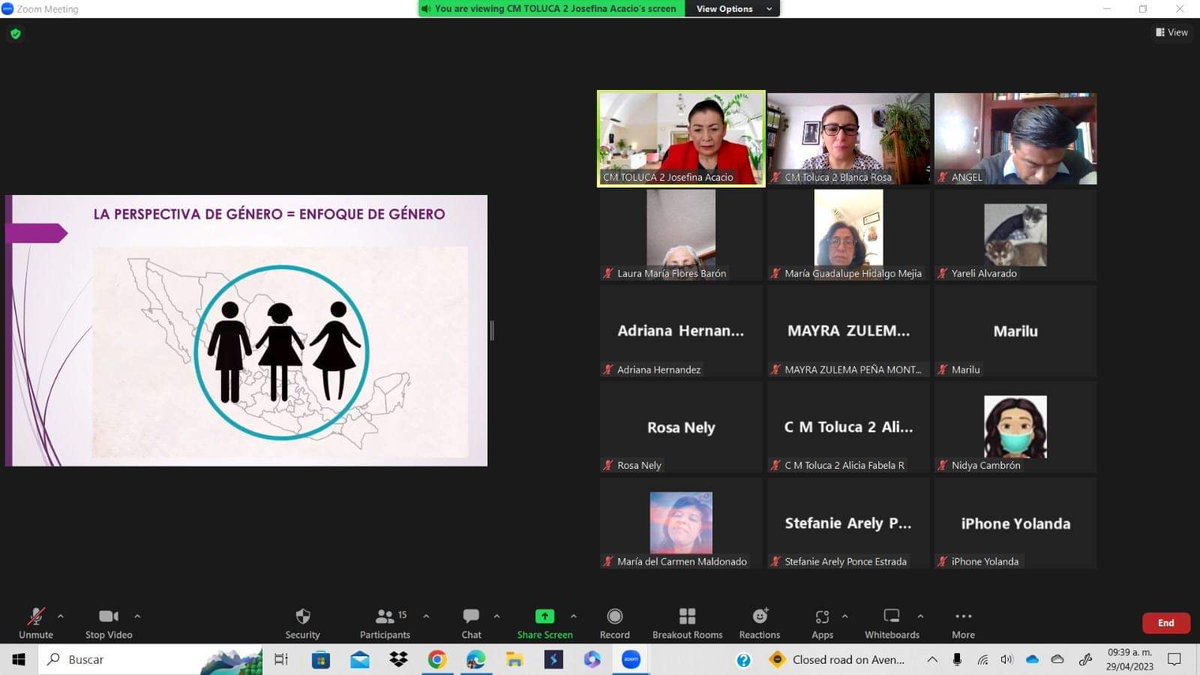Open the More options menu

click(963, 623)
